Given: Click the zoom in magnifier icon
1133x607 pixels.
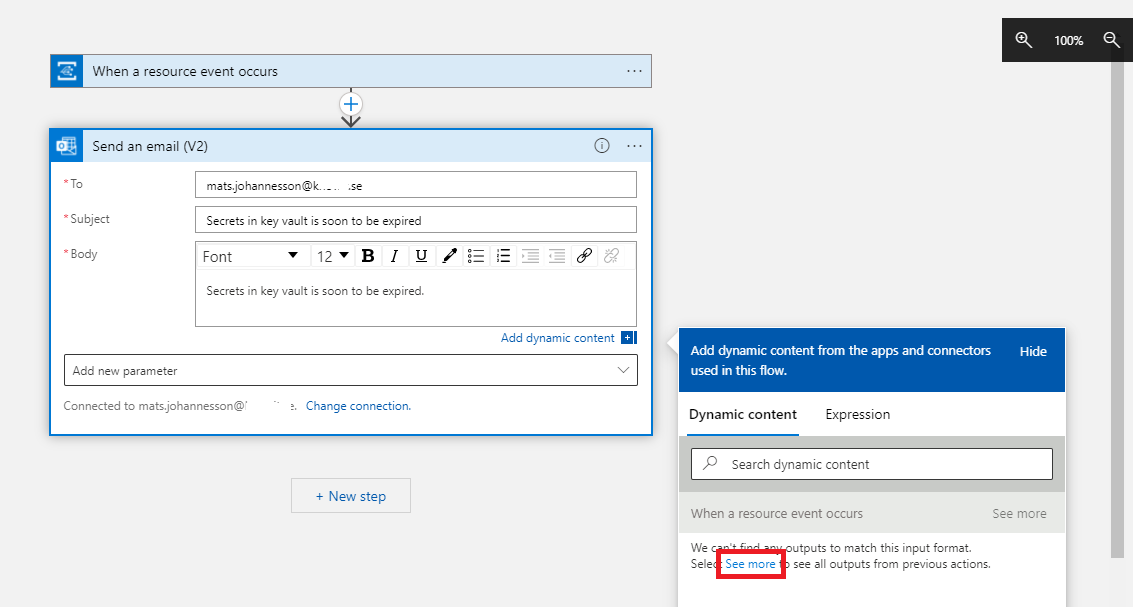Looking at the screenshot, I should click(x=1023, y=40).
